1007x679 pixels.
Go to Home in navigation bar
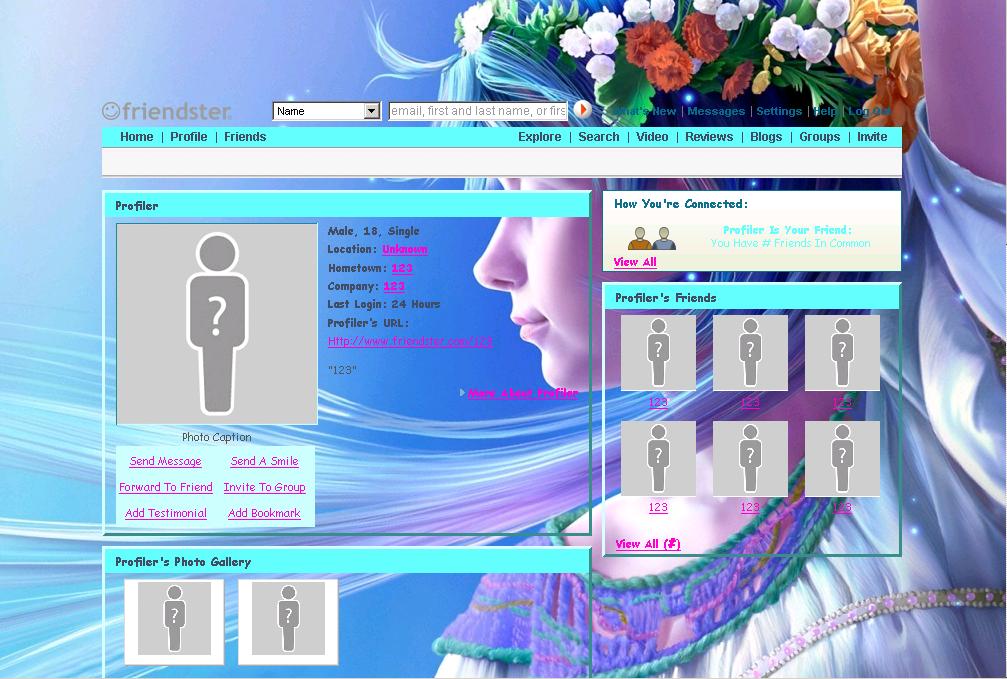point(137,137)
